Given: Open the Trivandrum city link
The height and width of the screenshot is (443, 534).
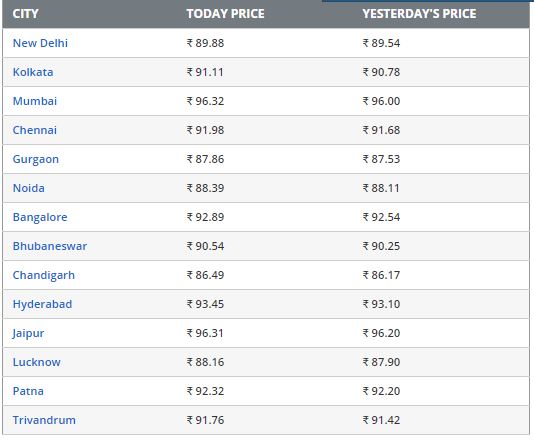Looking at the screenshot, I should click(x=44, y=420).
